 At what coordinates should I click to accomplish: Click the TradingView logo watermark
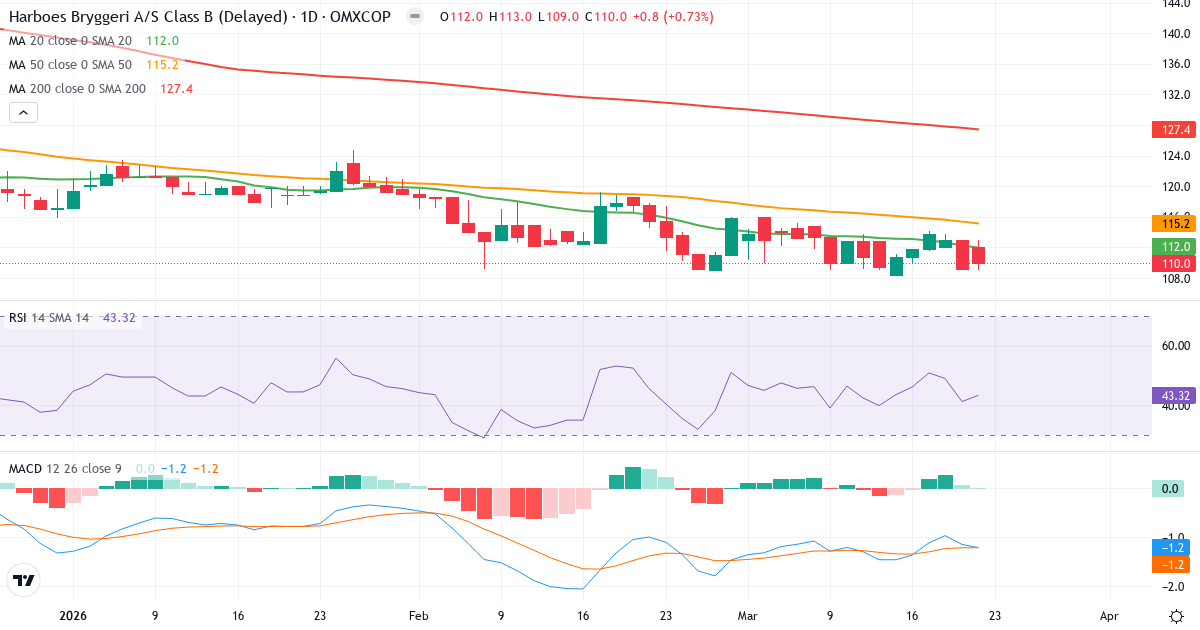[22, 581]
